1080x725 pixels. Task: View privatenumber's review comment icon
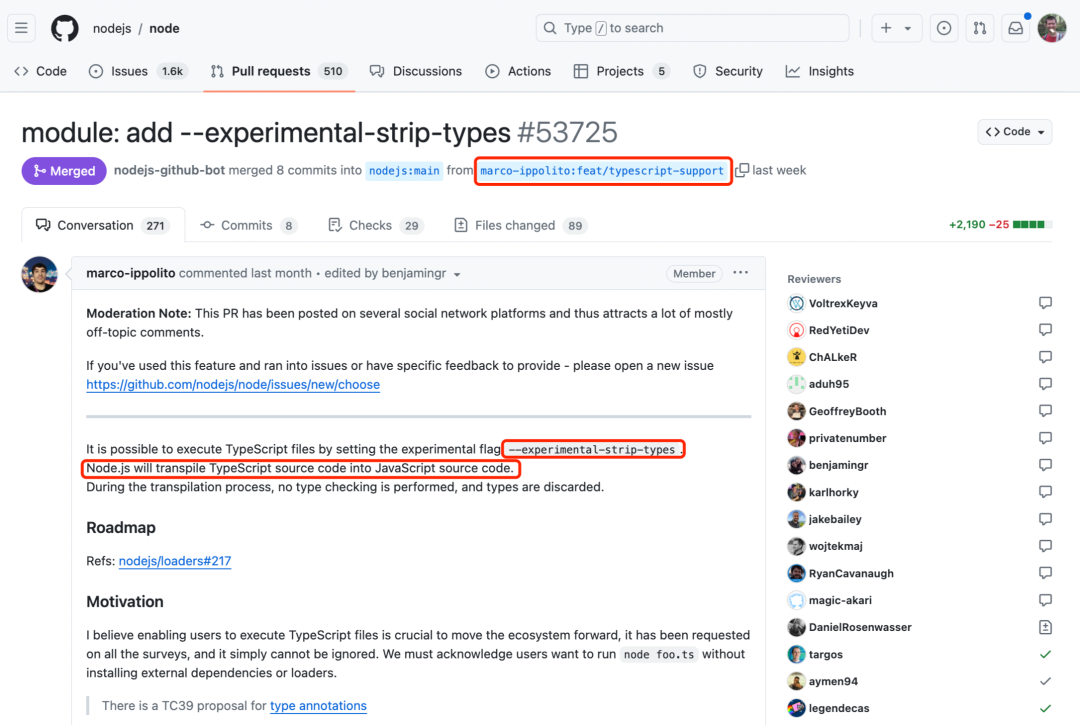click(1045, 438)
